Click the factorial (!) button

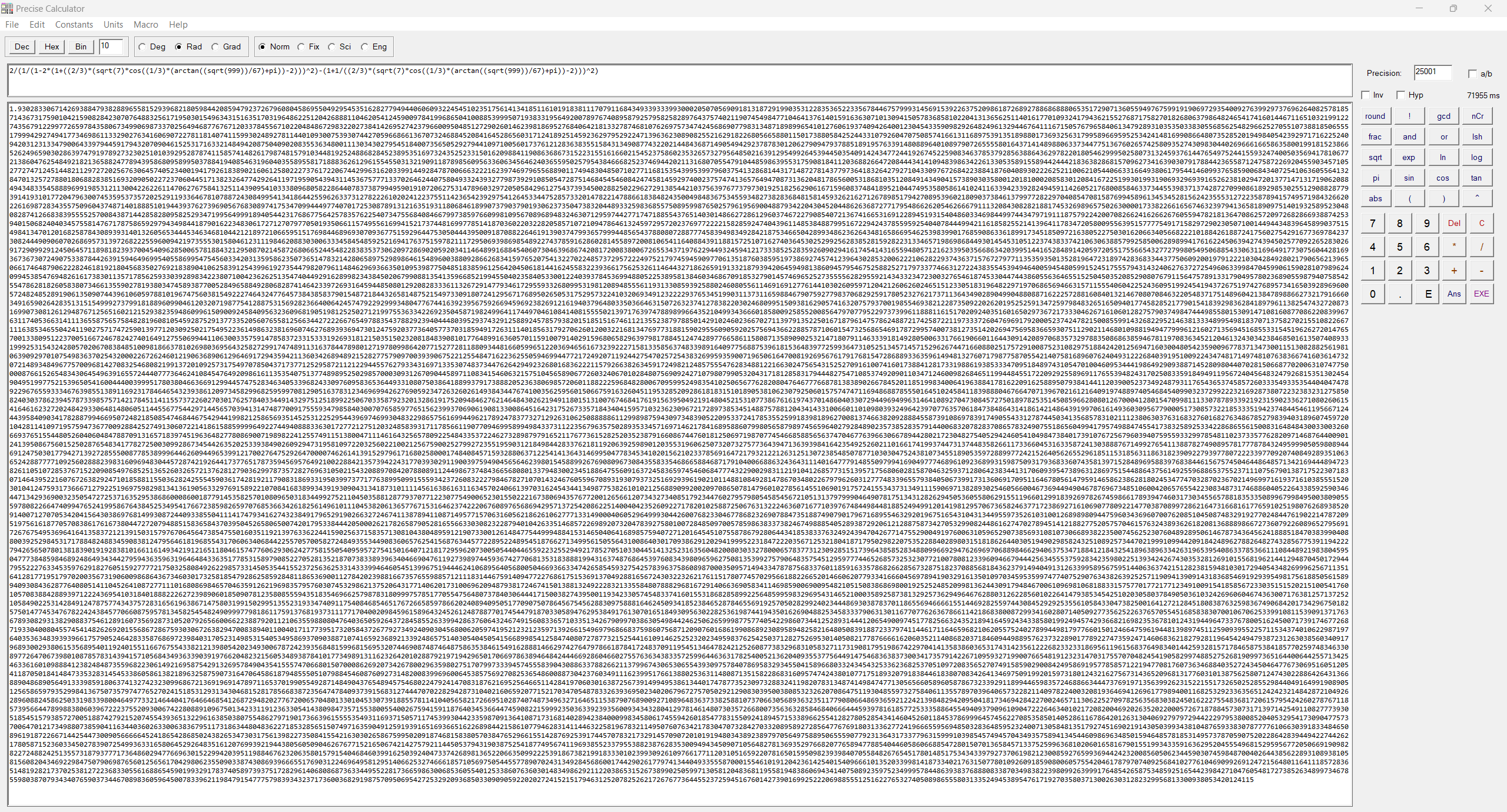pyautogui.click(x=1409, y=116)
